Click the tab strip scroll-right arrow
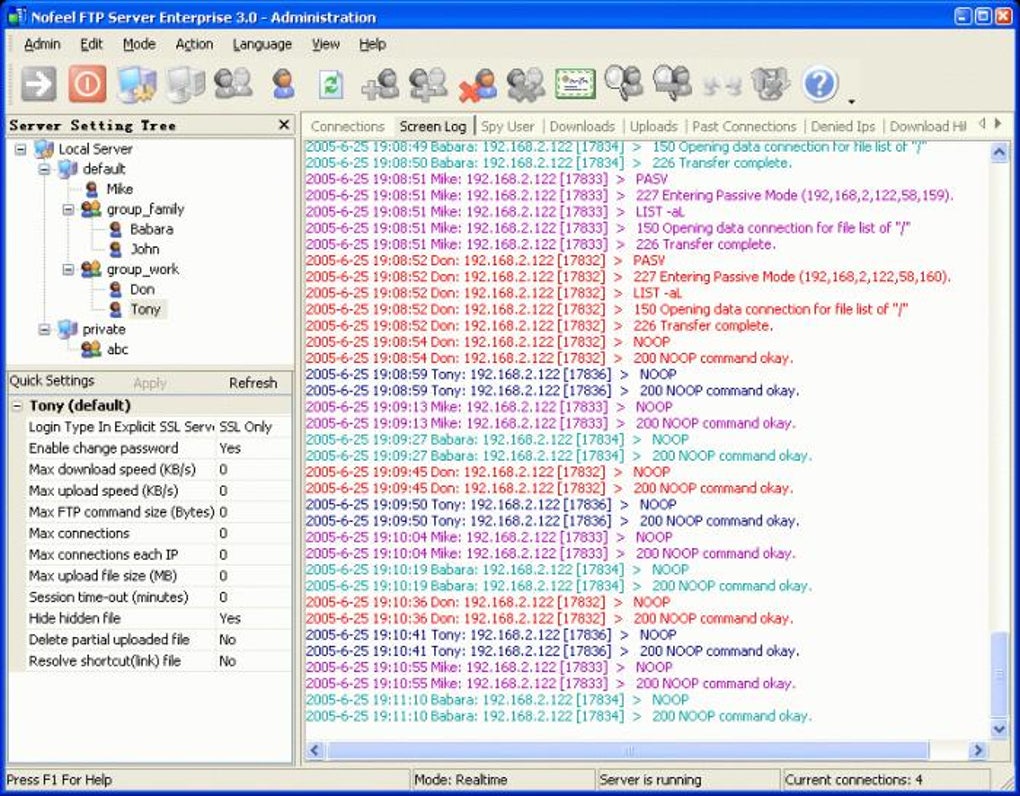The image size is (1020, 796). pos(999,124)
